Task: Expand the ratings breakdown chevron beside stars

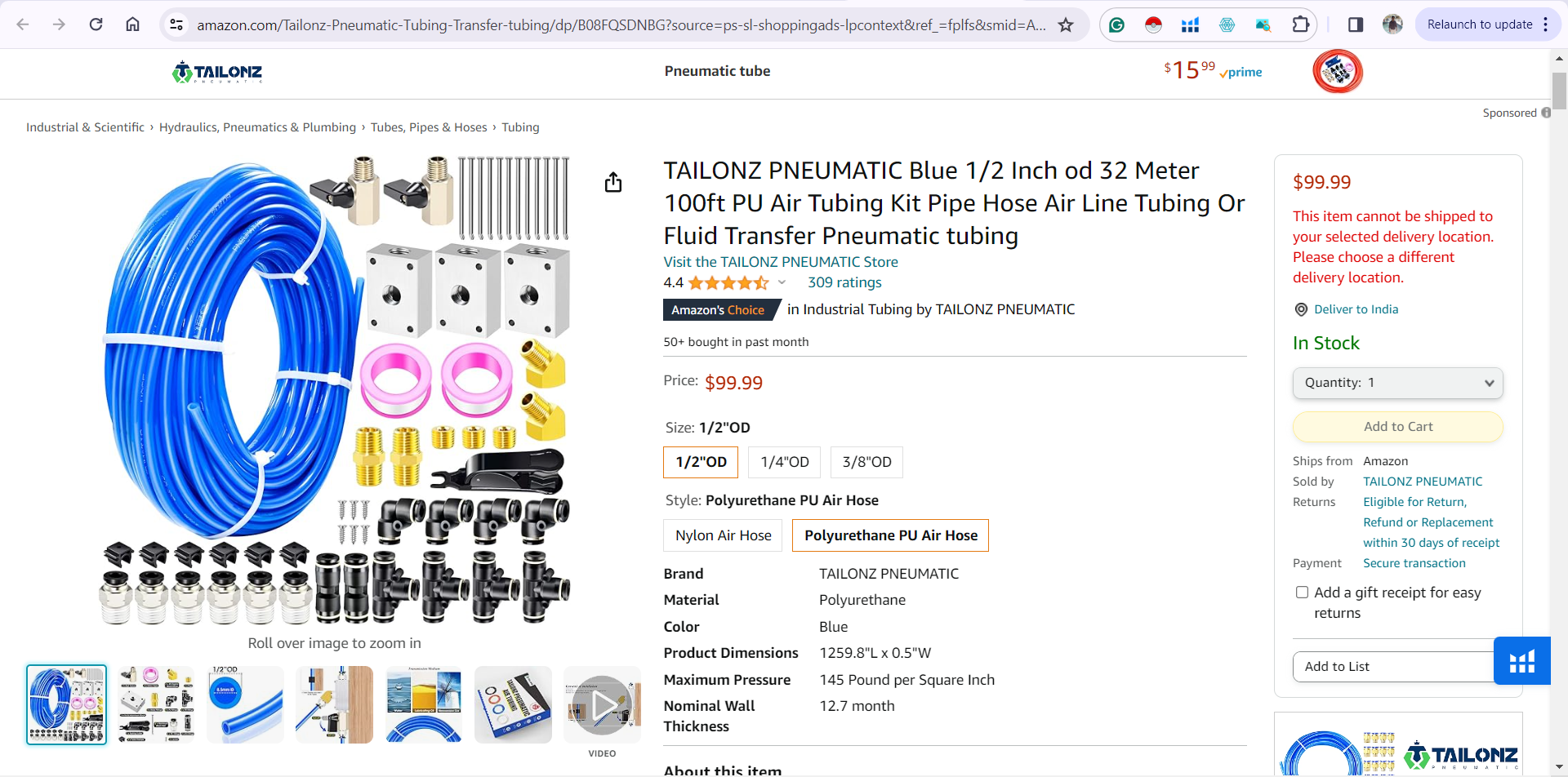Action: click(x=782, y=282)
